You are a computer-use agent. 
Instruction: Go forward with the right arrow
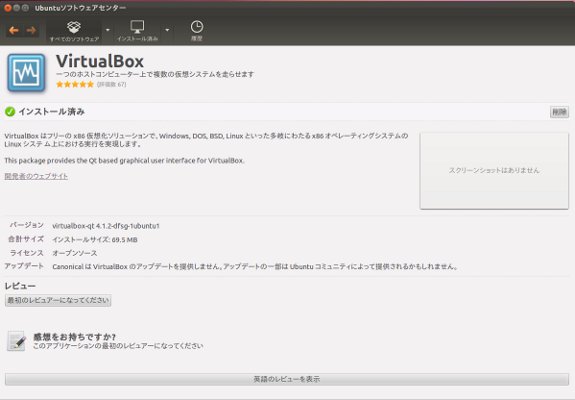pyautogui.click(x=32, y=30)
